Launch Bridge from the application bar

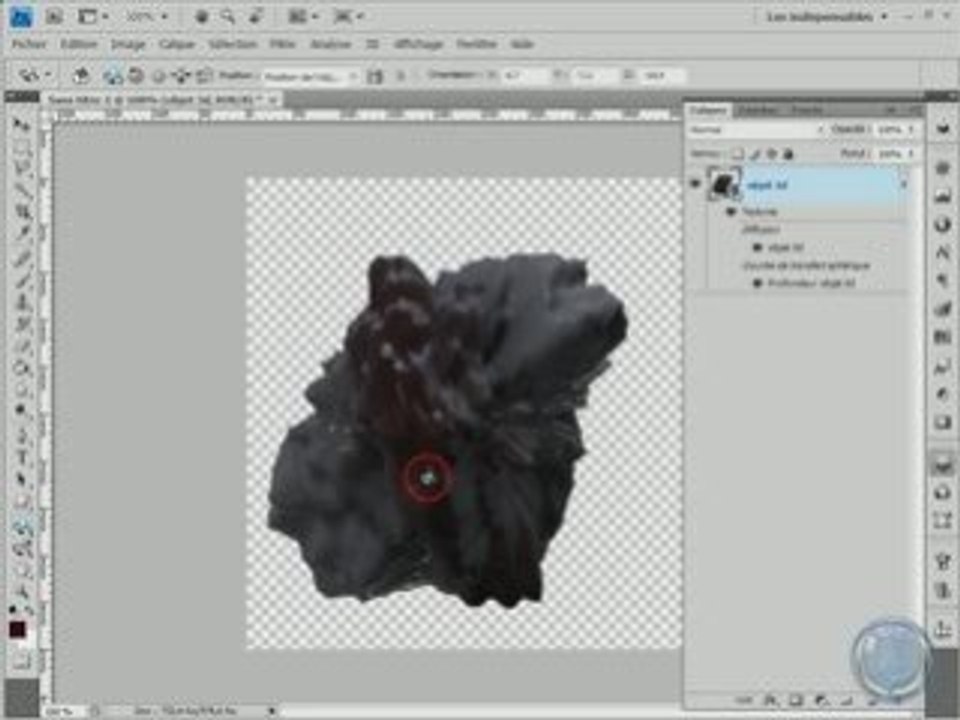click(x=54, y=17)
